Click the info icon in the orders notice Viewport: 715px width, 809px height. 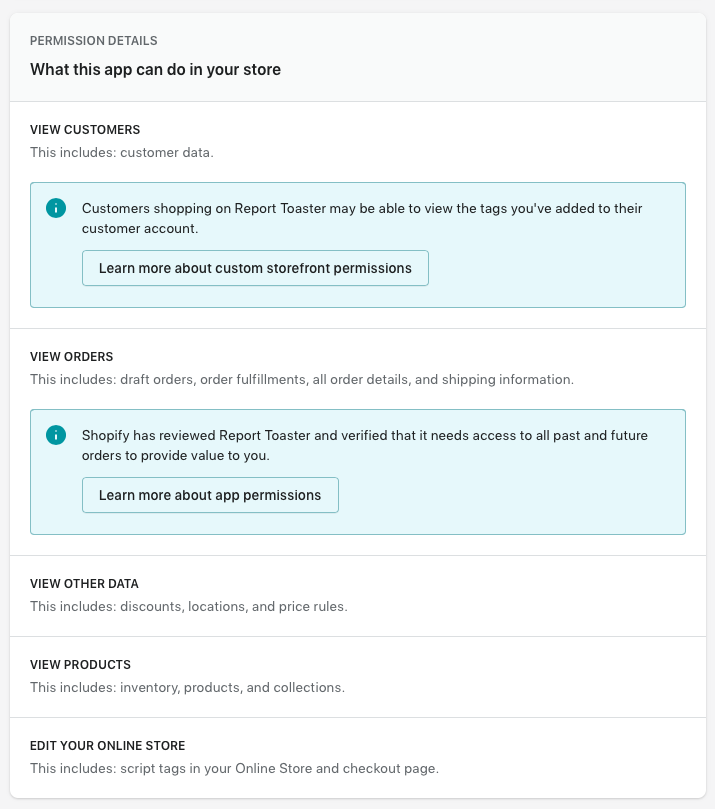pos(56,435)
